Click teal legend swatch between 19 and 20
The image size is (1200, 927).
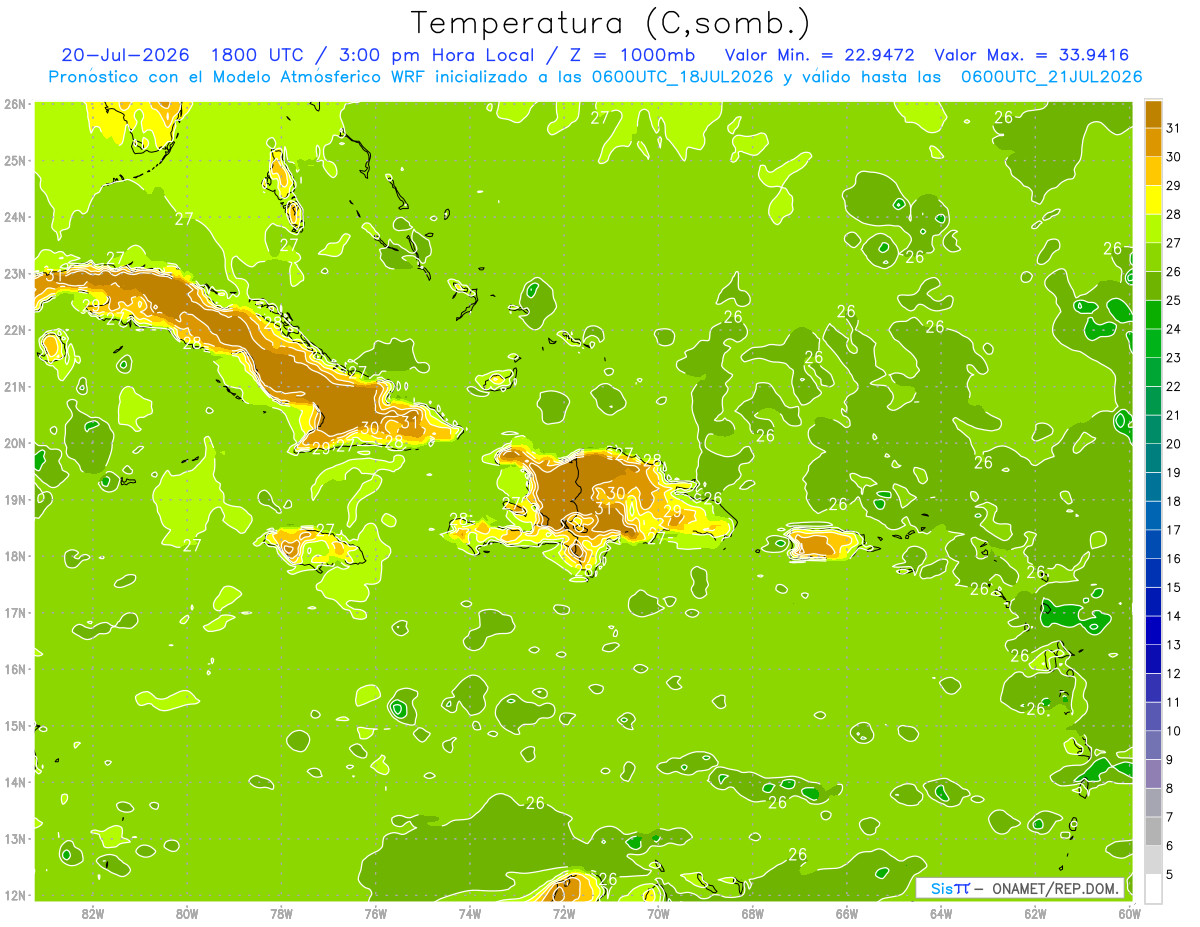[x=1153, y=457]
